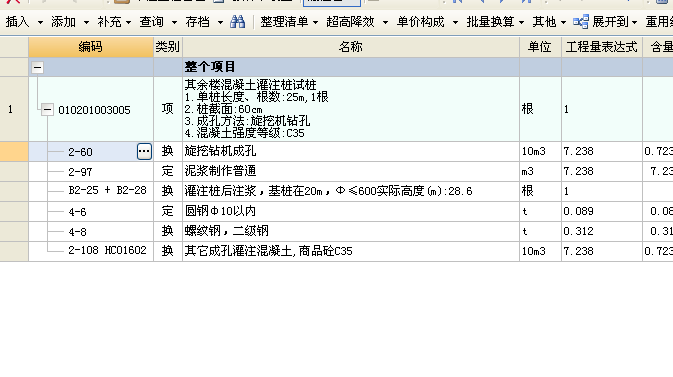Click the 其它成孔灌注混凝土 name cell
The width and height of the screenshot is (673, 377).
pos(351,251)
